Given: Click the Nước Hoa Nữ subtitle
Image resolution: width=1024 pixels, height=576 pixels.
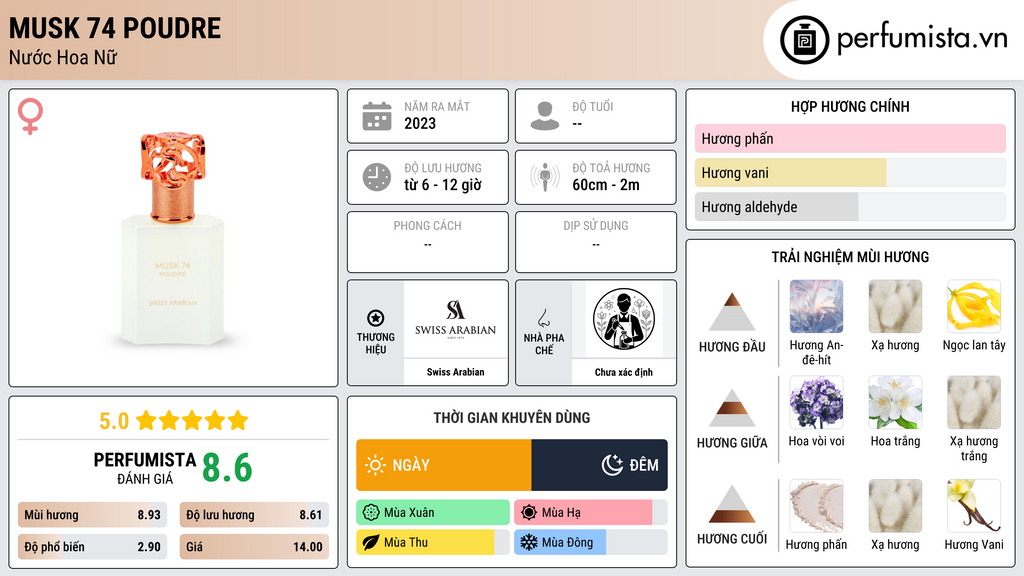Looking at the screenshot, I should 63,58.
